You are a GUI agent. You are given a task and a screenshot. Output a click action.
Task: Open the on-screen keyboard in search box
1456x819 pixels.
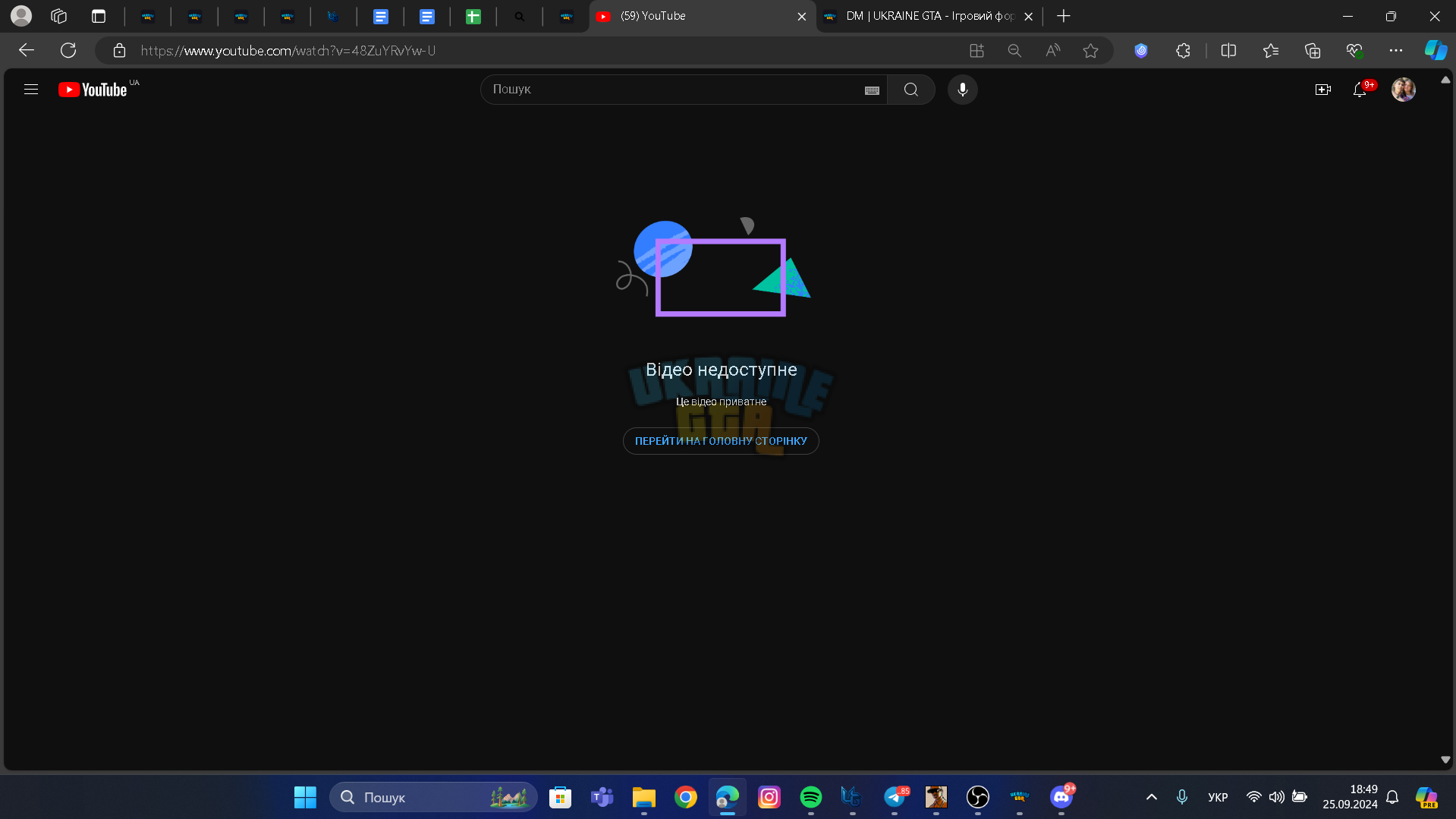pos(872,90)
